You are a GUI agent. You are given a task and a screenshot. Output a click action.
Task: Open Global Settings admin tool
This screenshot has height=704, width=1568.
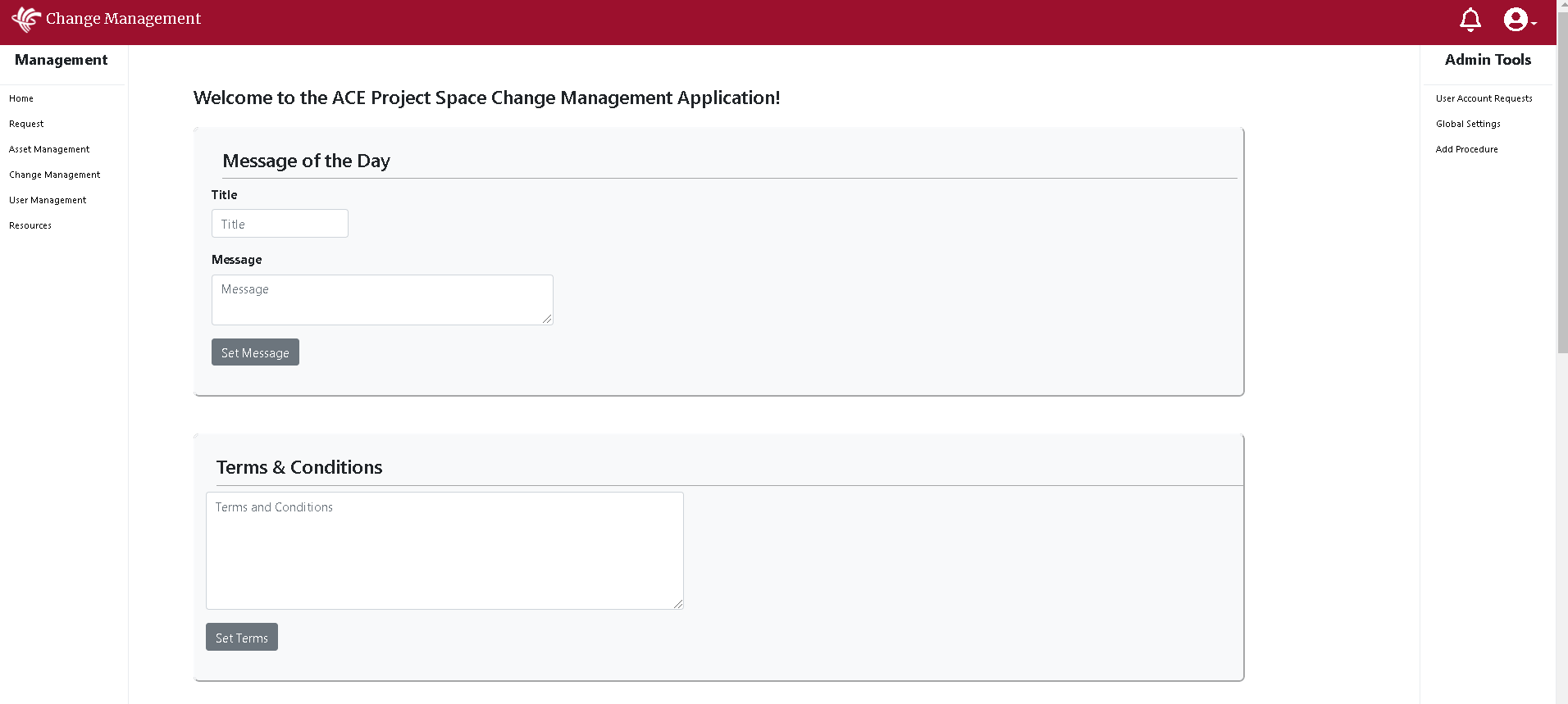coord(1468,124)
